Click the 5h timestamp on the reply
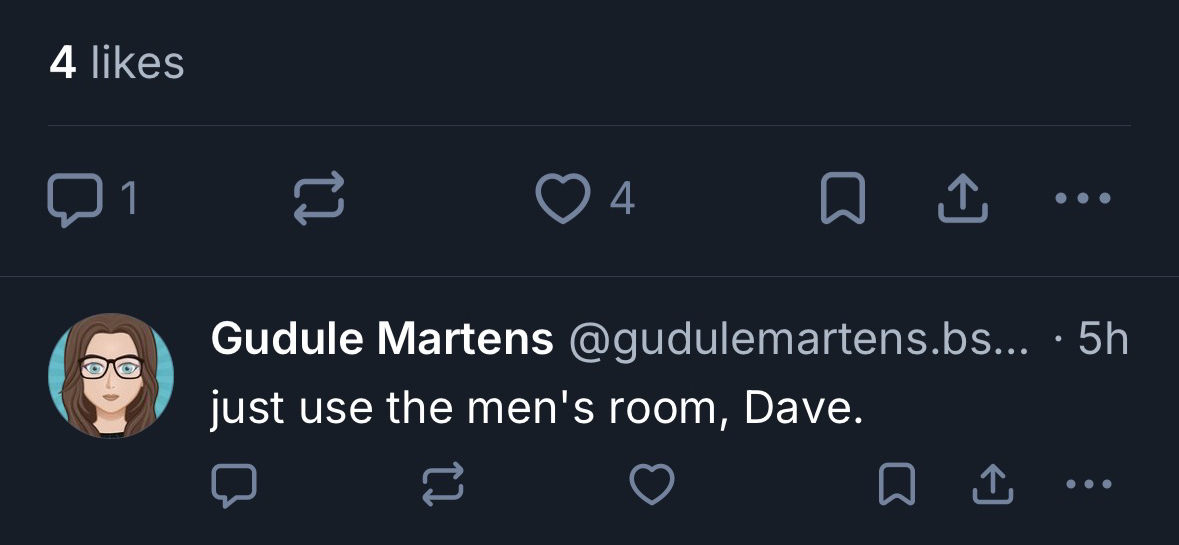 pos(1103,341)
